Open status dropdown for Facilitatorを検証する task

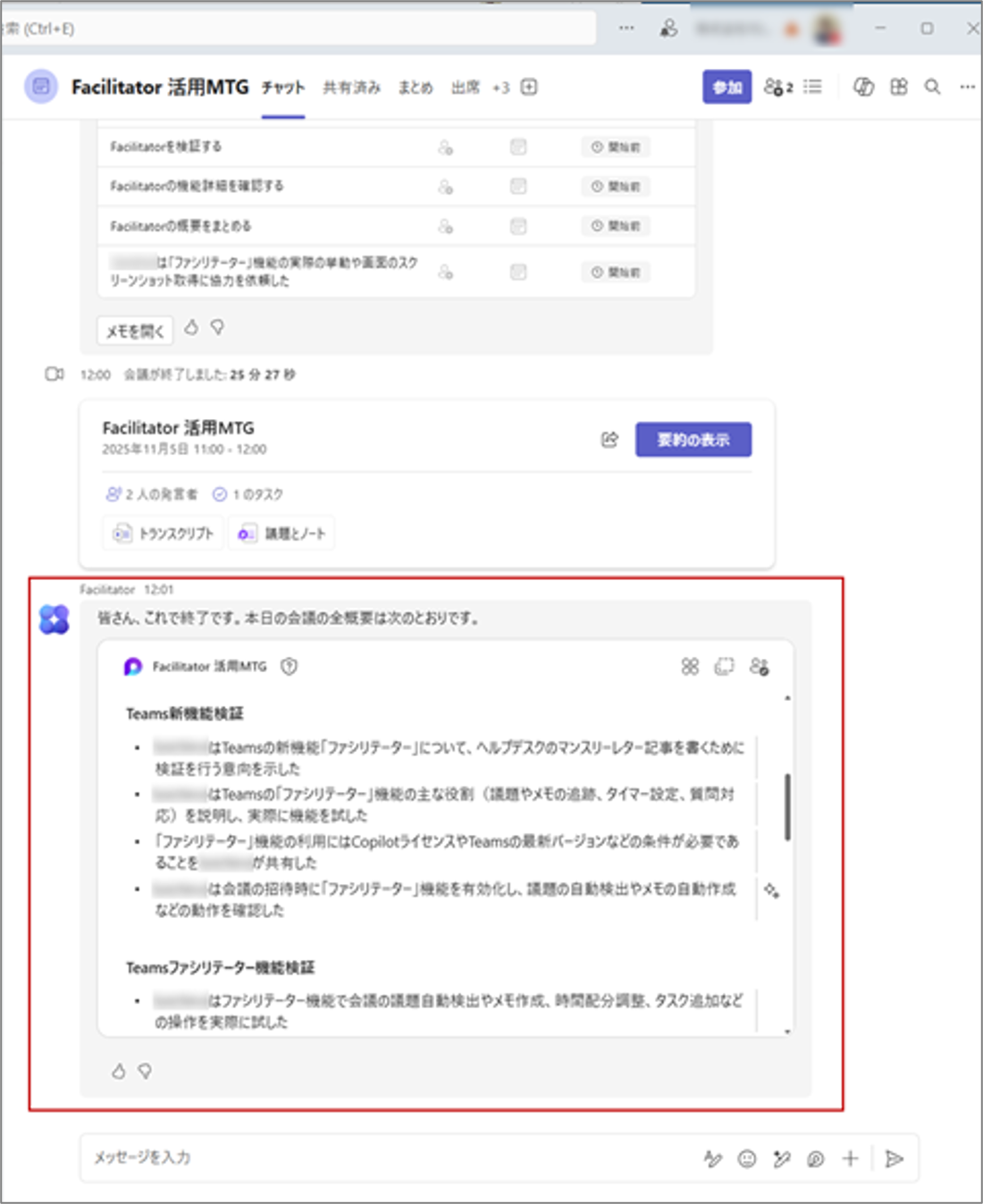click(615, 147)
